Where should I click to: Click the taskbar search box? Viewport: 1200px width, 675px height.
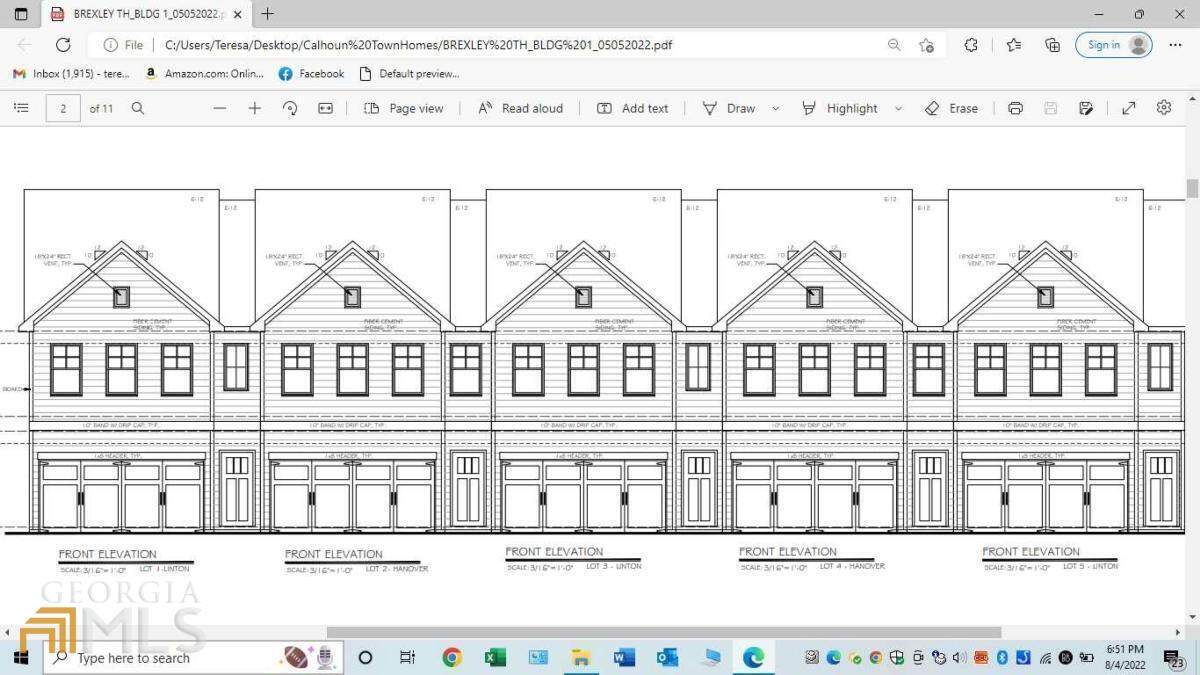[x=193, y=657]
